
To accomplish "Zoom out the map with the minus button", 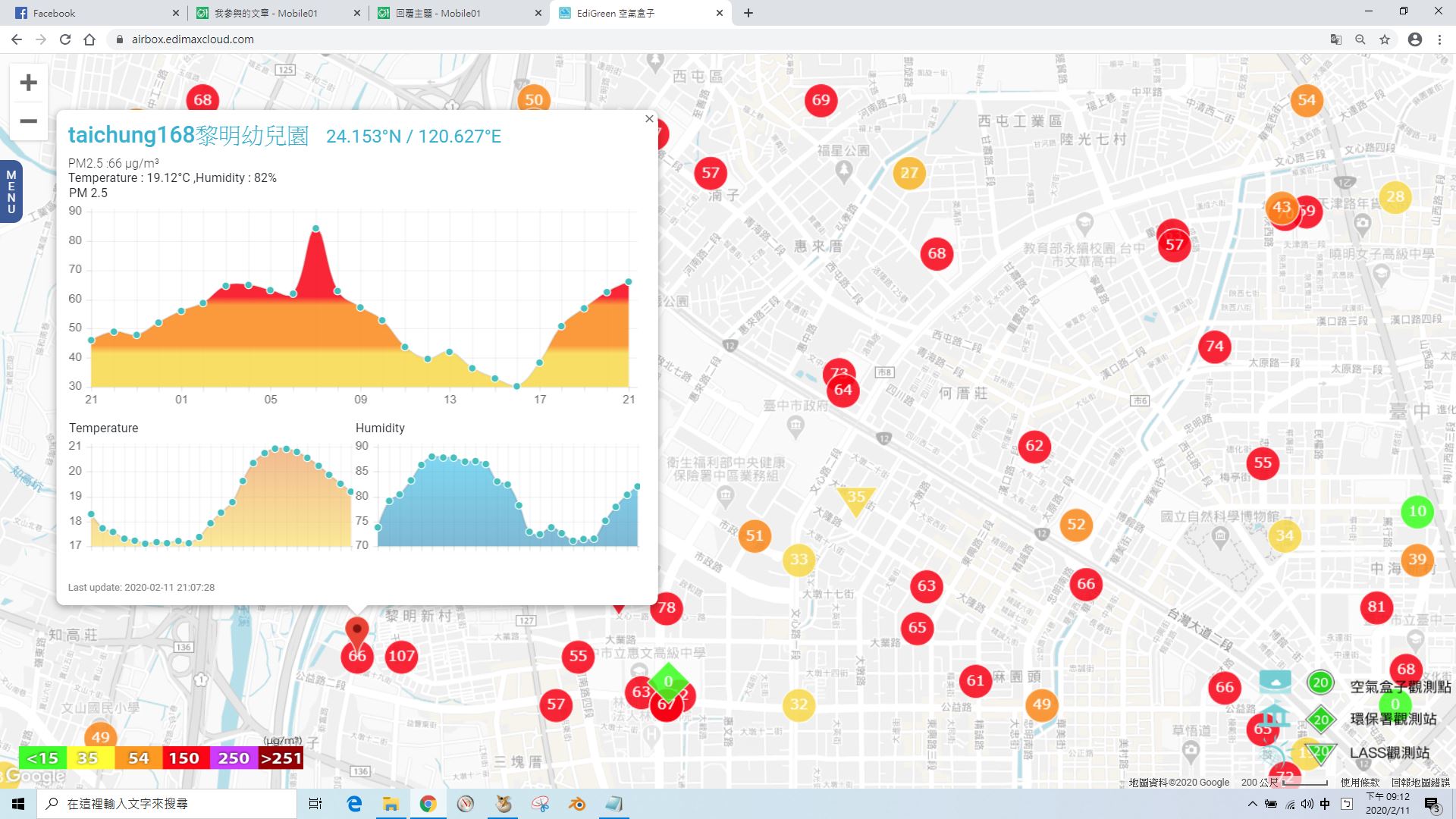I will click(x=28, y=121).
